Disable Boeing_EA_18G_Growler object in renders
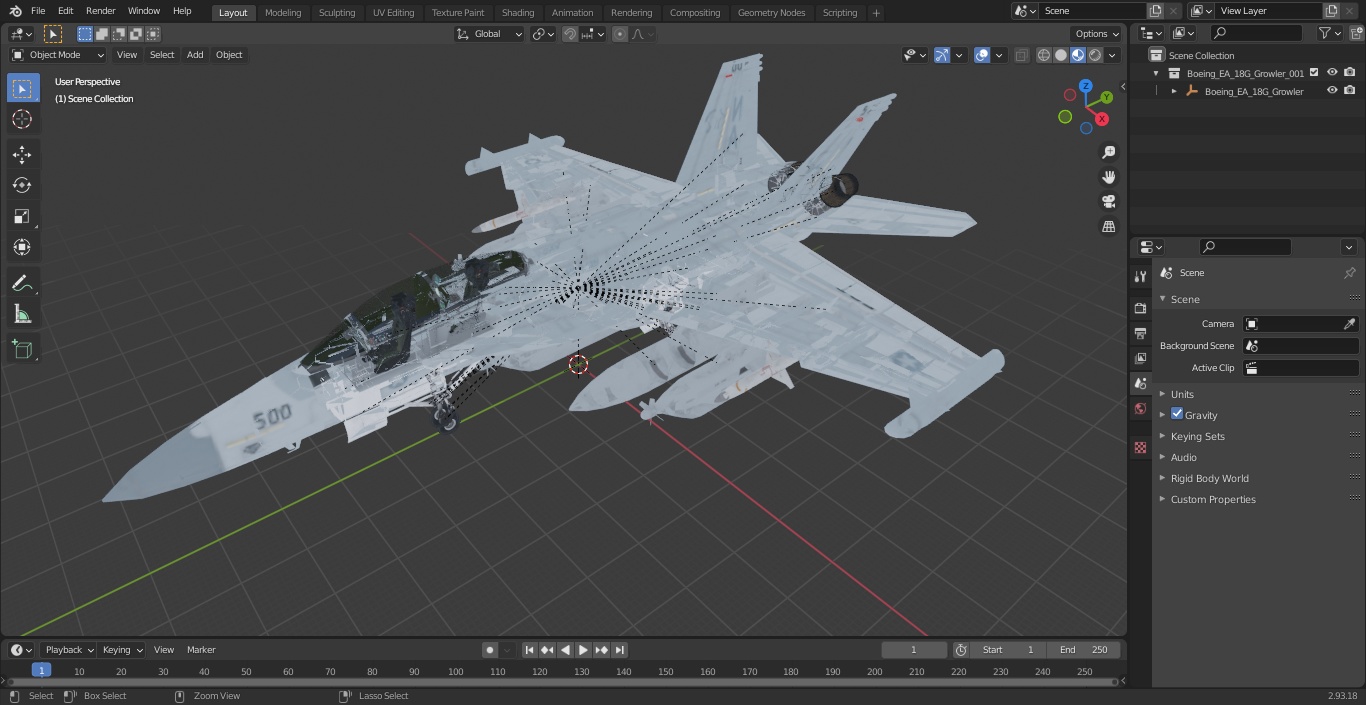Viewport: 1366px width, 705px height. pyautogui.click(x=1350, y=91)
